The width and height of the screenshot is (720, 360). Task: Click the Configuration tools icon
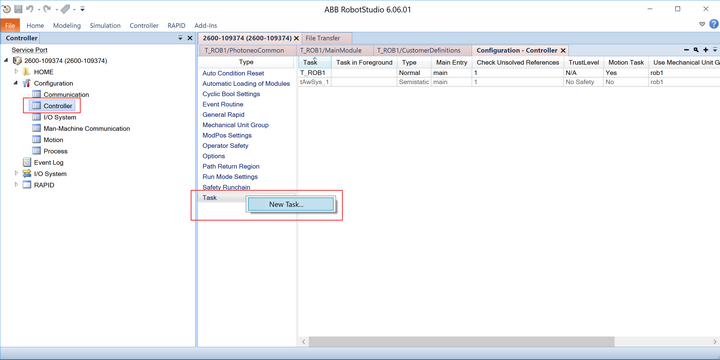(26, 83)
